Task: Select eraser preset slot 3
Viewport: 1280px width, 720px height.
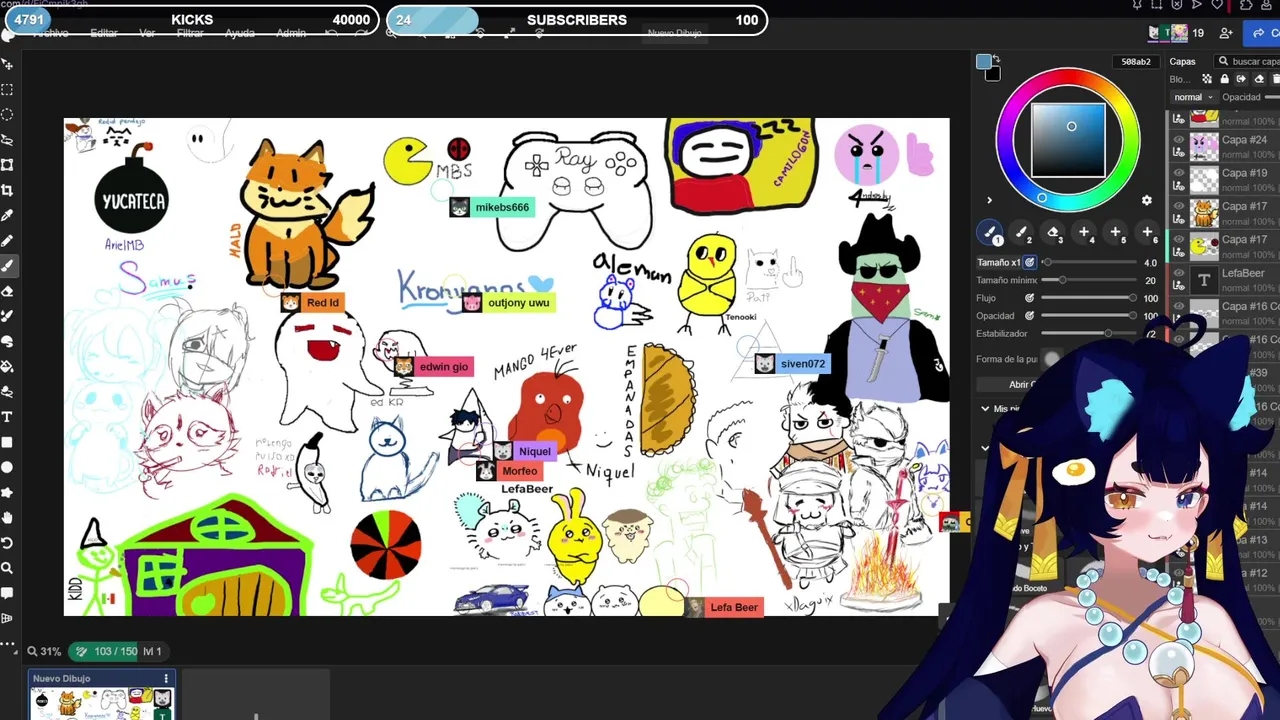Action: click(1053, 233)
